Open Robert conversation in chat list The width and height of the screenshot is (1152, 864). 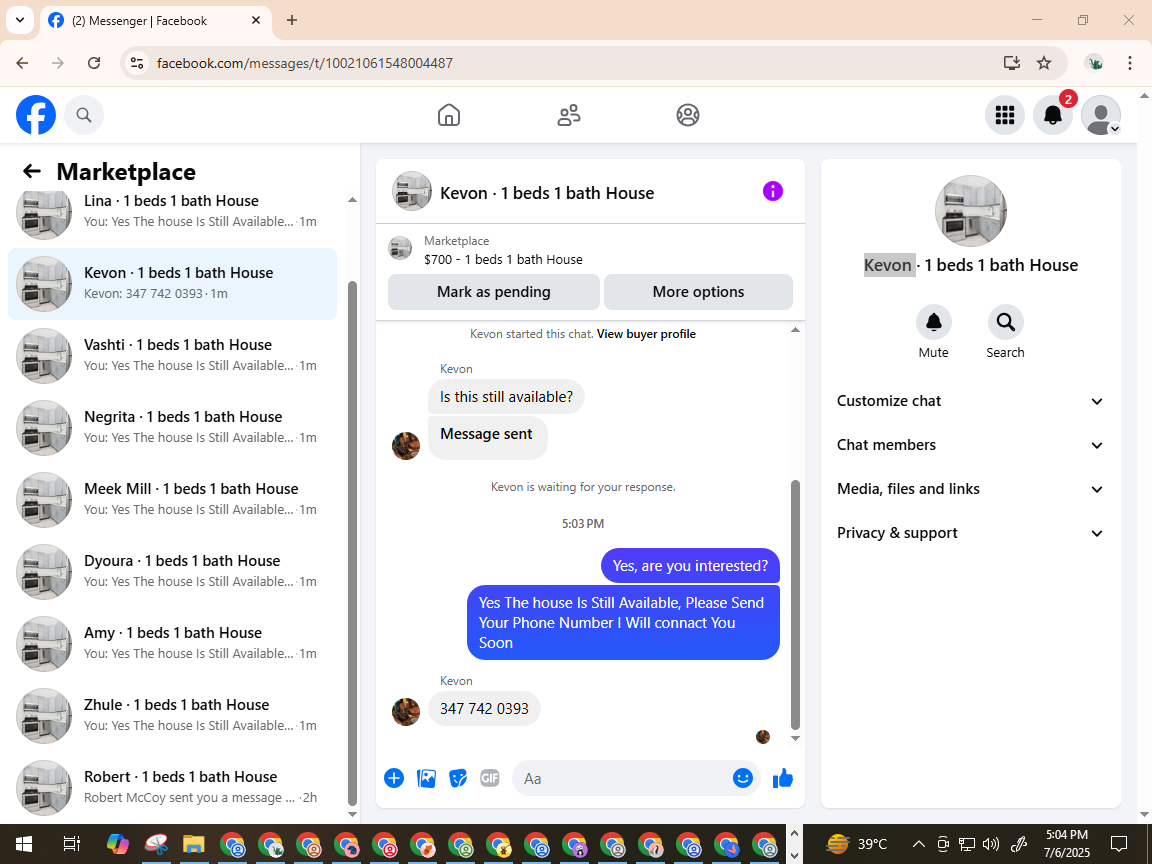pos(173,788)
